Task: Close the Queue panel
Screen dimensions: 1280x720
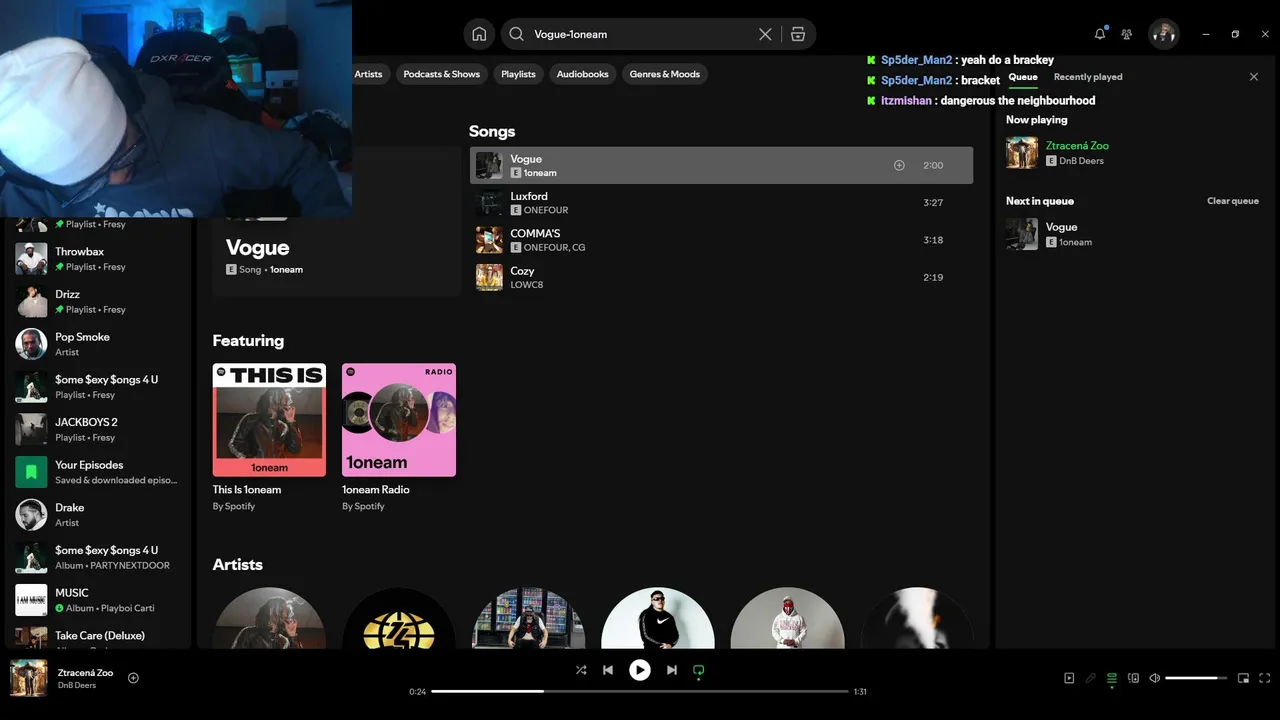Action: (1254, 77)
